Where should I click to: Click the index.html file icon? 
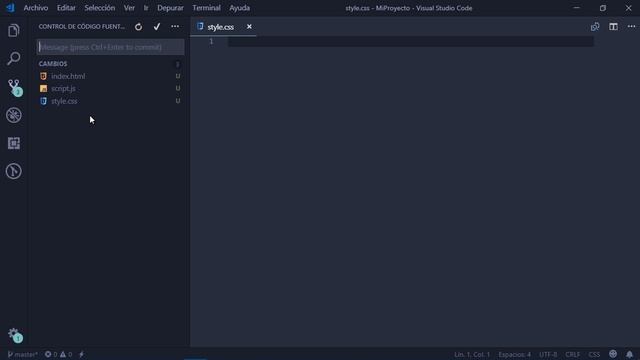[43, 76]
